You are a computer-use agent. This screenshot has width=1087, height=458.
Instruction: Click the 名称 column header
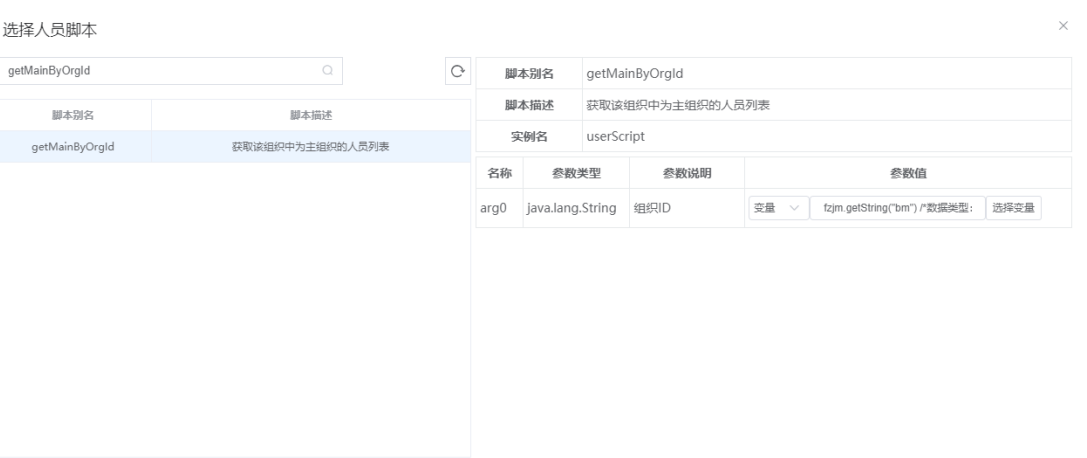500,173
